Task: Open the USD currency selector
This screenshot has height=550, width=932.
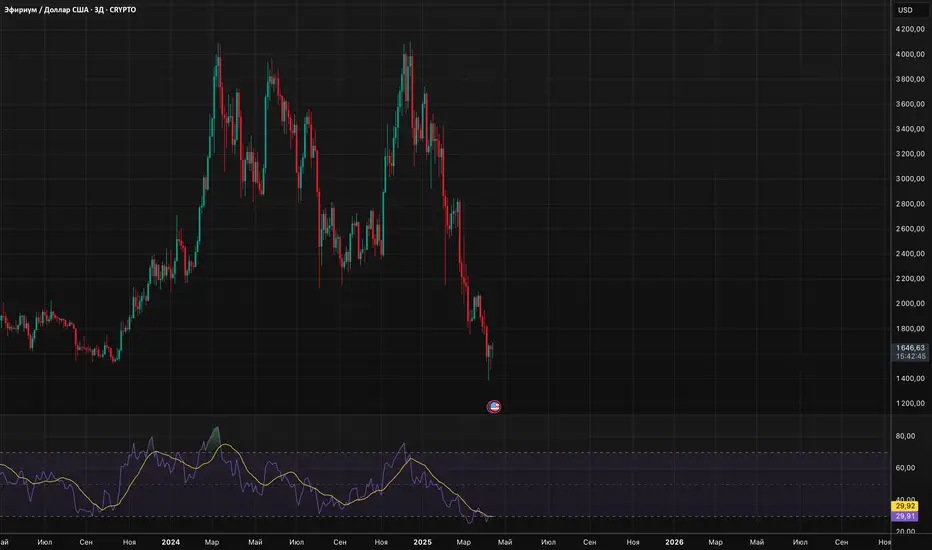Action: click(905, 10)
